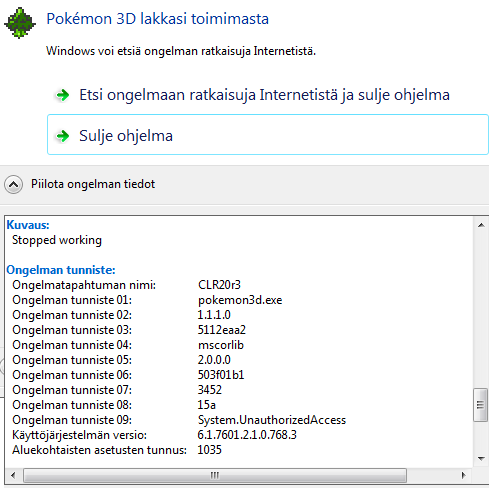Collapse details with the Piilota chevron button

click(x=14, y=184)
